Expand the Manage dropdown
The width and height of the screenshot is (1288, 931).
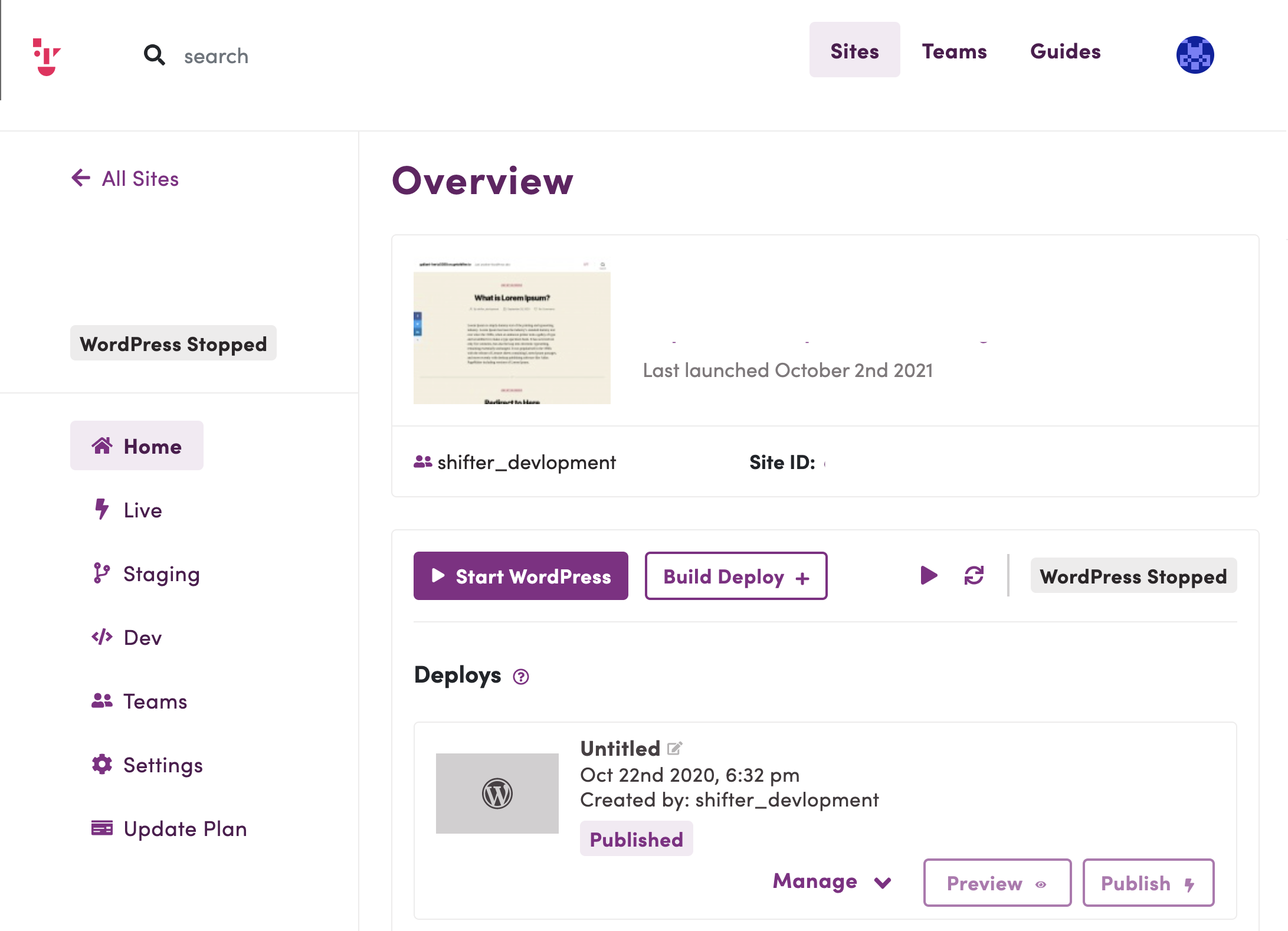pos(833,881)
